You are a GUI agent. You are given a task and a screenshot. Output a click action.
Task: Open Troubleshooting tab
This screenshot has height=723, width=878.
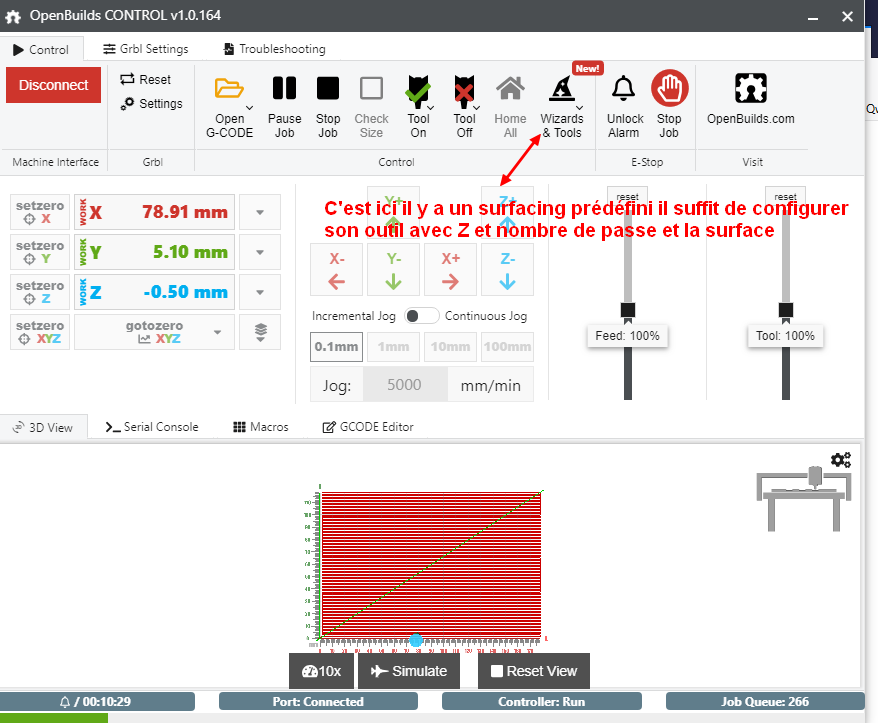pyautogui.click(x=274, y=49)
